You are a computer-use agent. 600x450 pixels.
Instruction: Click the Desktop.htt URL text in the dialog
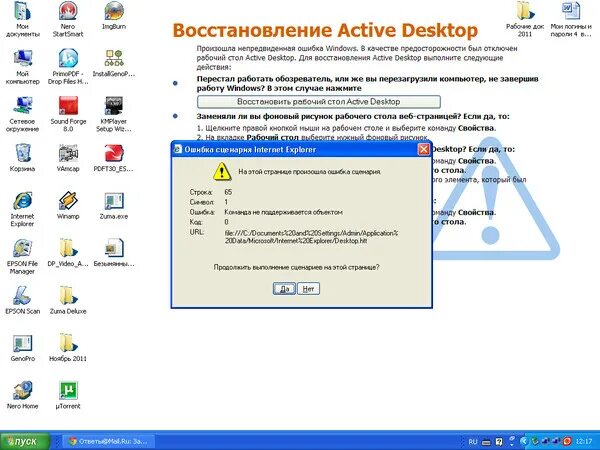311,237
